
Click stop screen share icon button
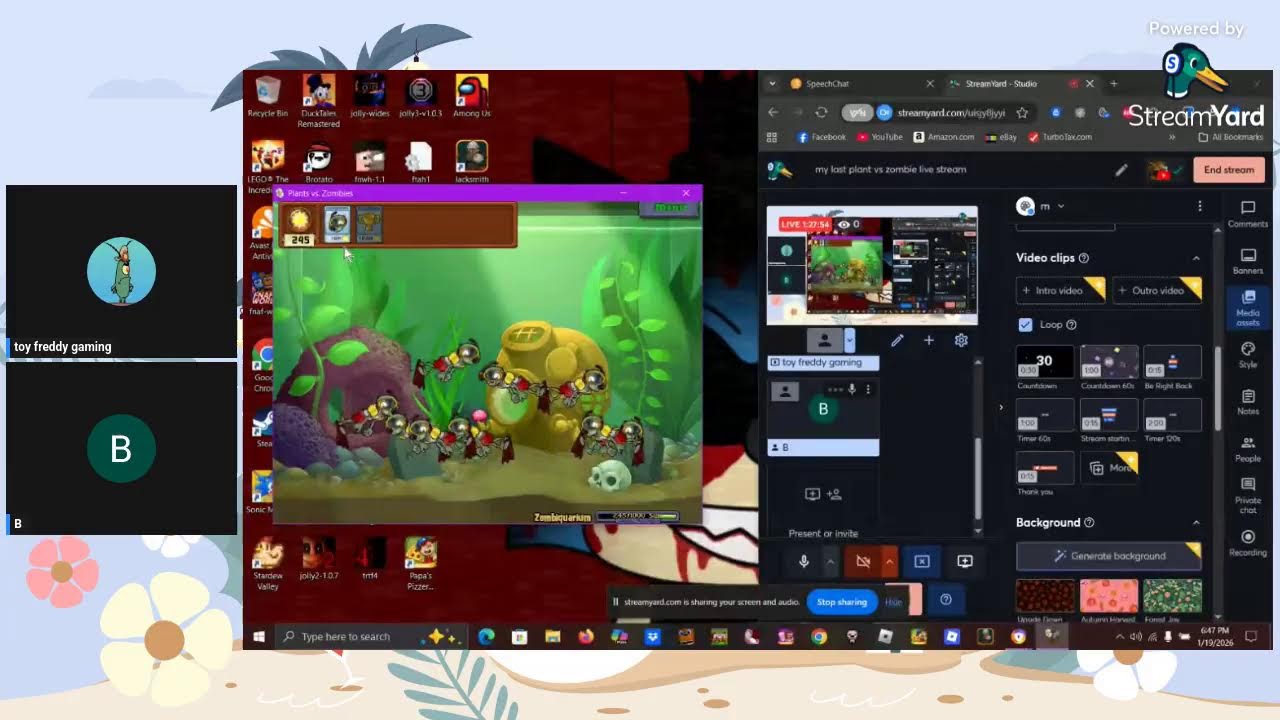pos(922,562)
